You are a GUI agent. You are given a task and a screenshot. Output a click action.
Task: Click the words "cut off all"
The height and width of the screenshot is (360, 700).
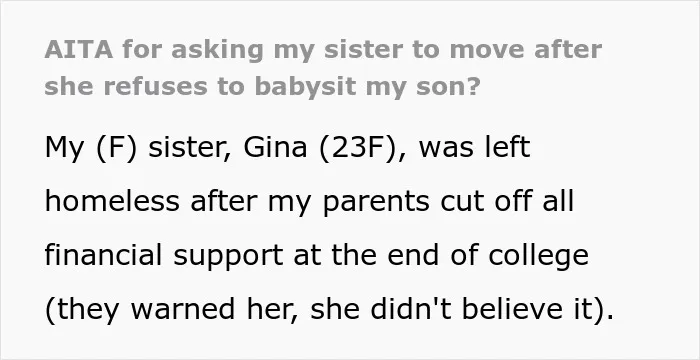click(507, 201)
